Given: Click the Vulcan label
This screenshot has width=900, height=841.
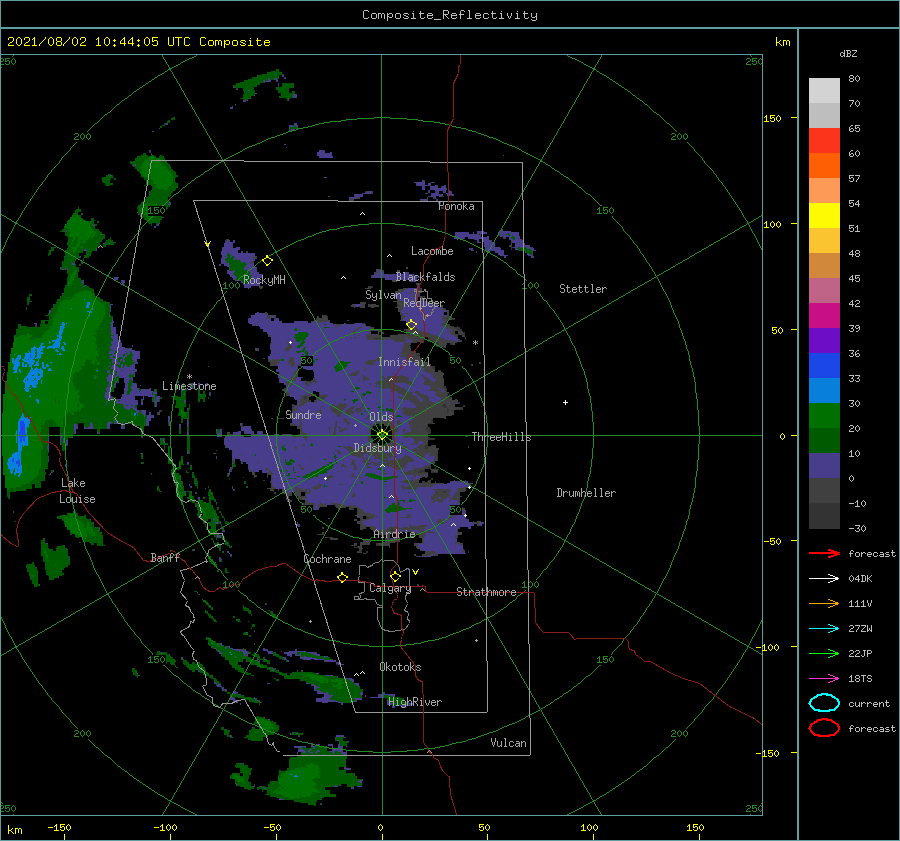Looking at the screenshot, I should (x=508, y=743).
